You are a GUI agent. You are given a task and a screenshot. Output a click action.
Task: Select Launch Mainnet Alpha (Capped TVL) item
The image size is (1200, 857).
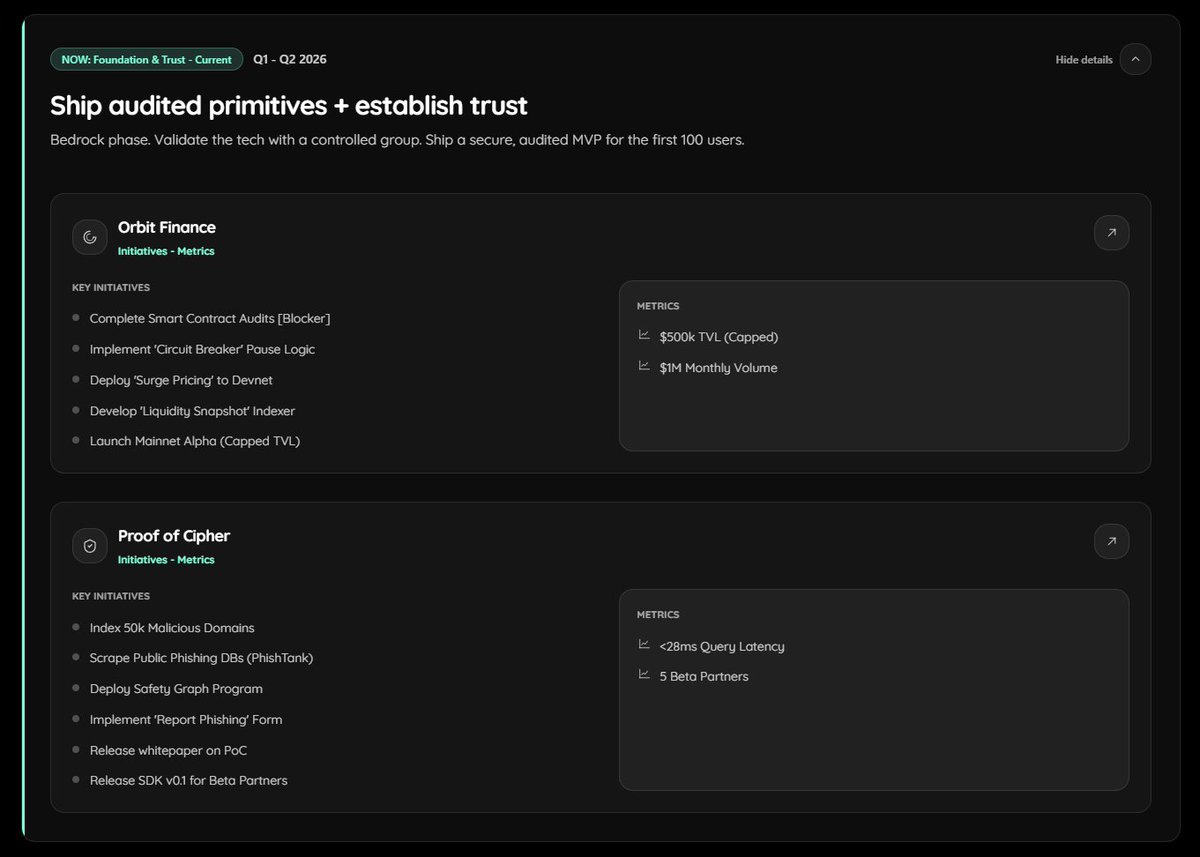[x=195, y=441]
